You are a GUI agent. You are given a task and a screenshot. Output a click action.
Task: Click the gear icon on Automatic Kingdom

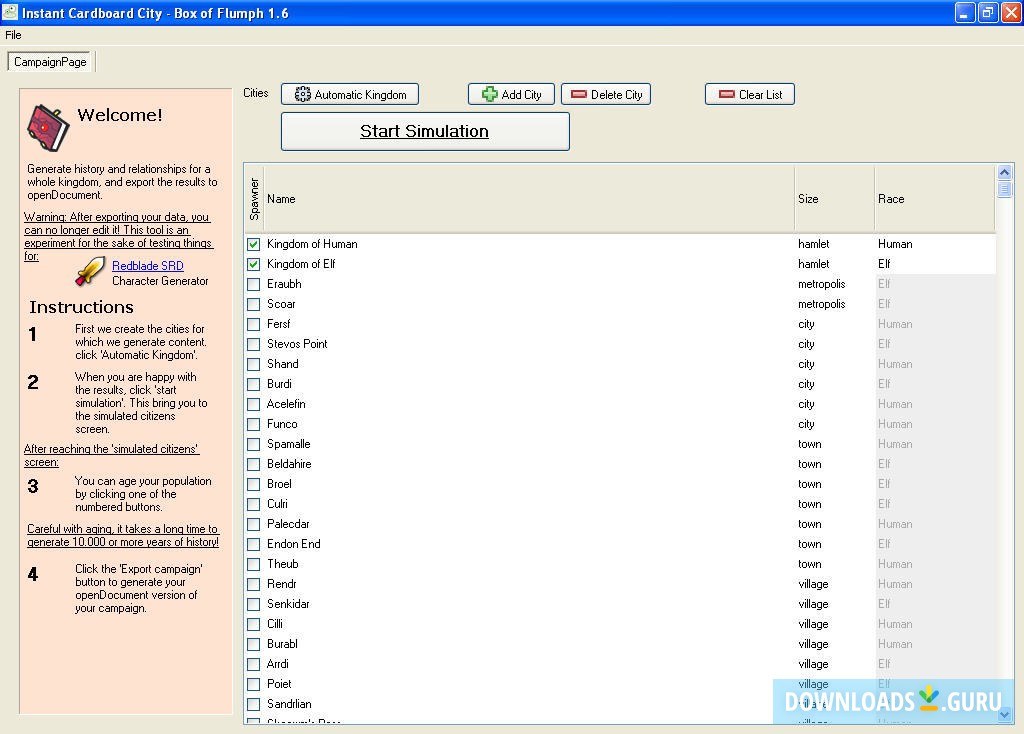pyautogui.click(x=302, y=95)
